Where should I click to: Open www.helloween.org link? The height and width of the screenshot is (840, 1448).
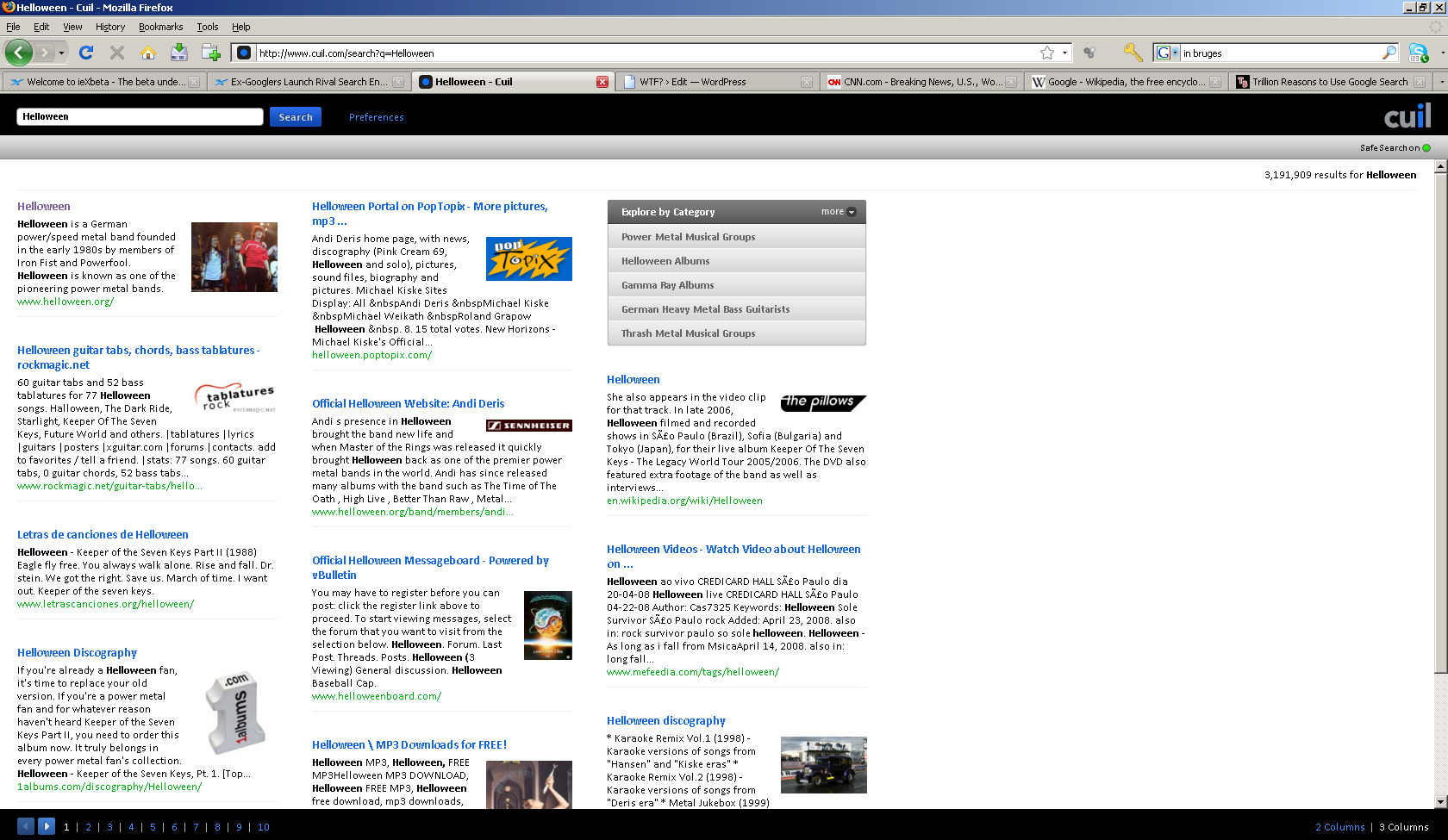tap(66, 302)
